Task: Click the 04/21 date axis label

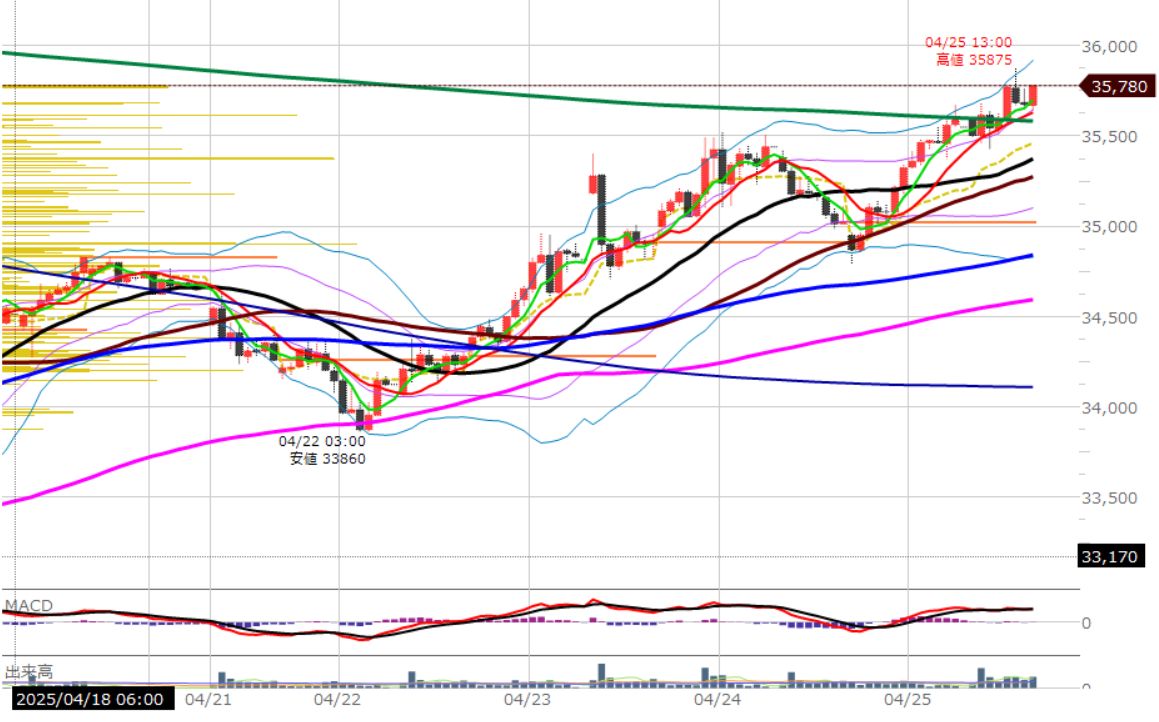Action: coord(208,699)
